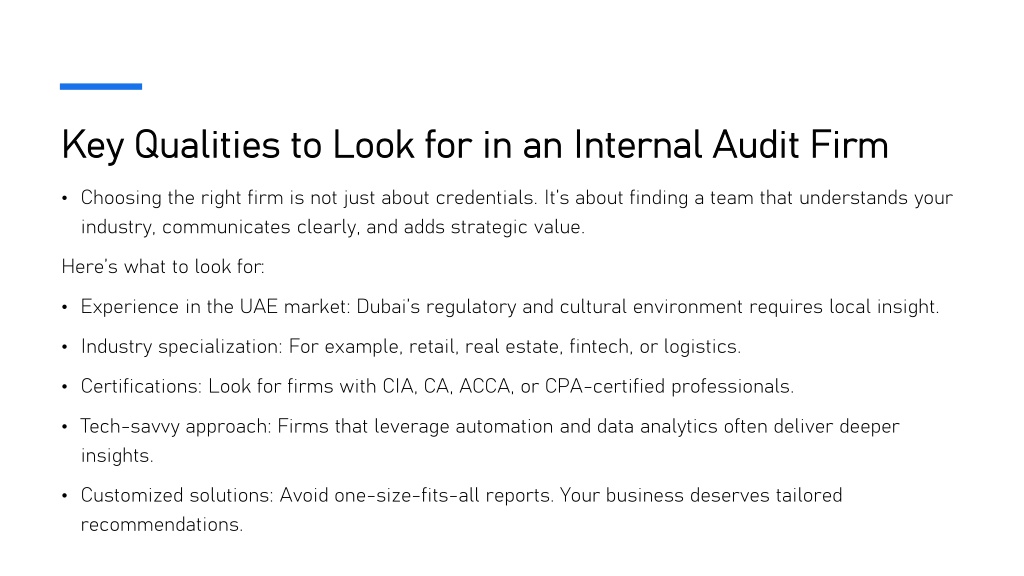Click the line 'industry, communicates clearly, and adds strategic value'
The width and height of the screenshot is (1024, 576).
click(x=332, y=227)
